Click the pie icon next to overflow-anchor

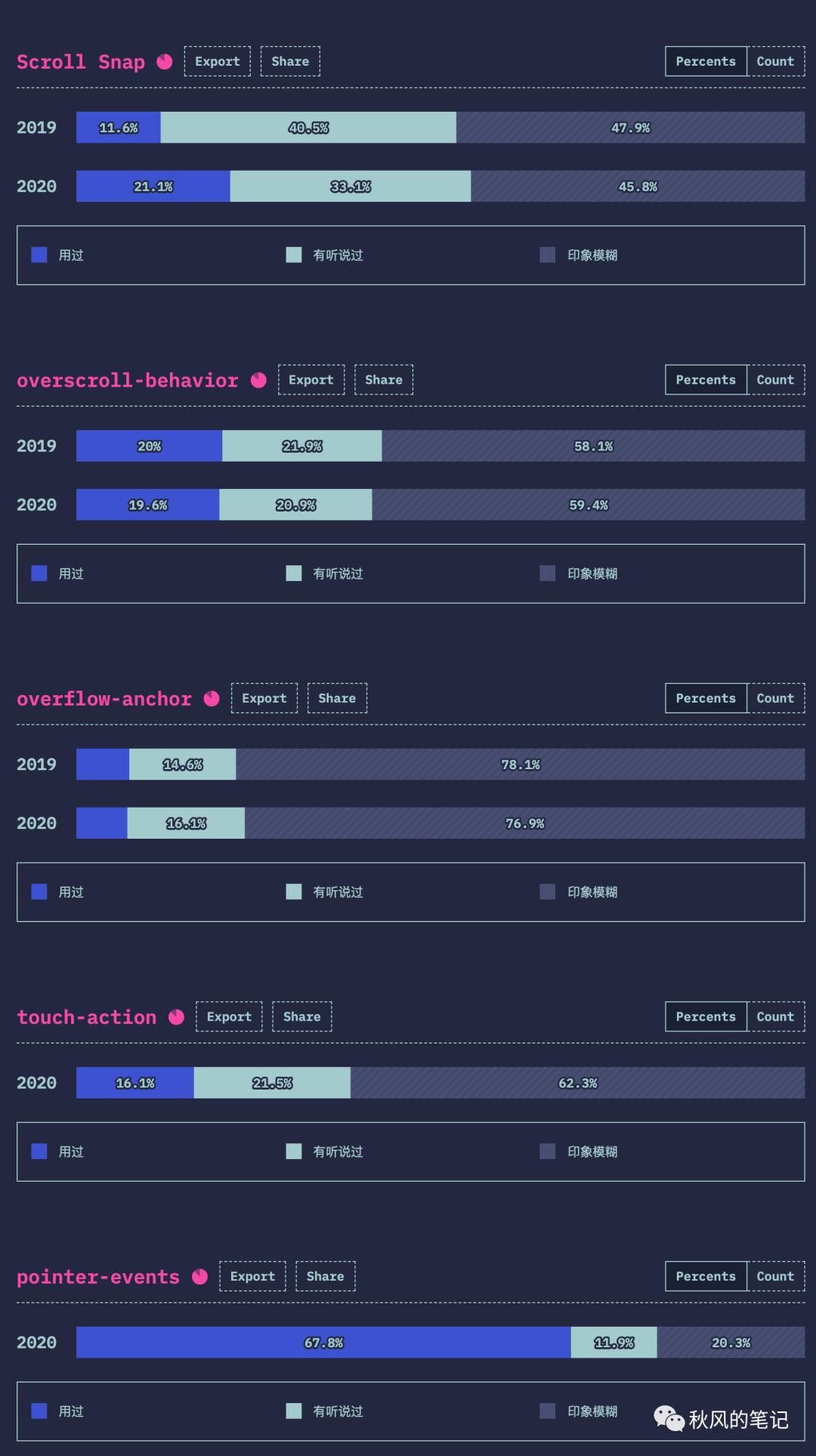click(x=212, y=699)
